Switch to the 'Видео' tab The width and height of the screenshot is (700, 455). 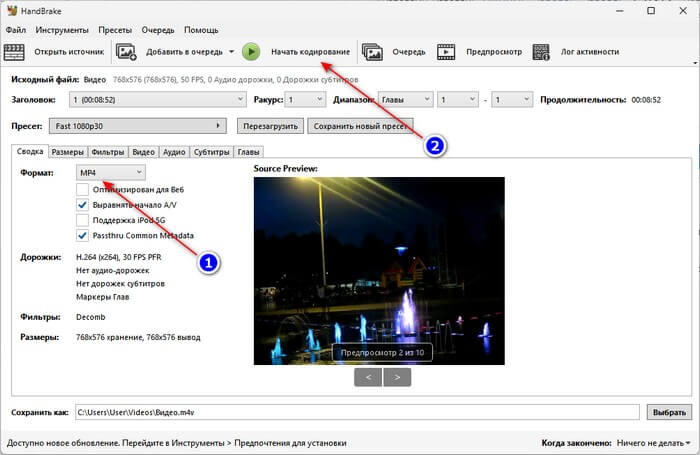[143, 152]
